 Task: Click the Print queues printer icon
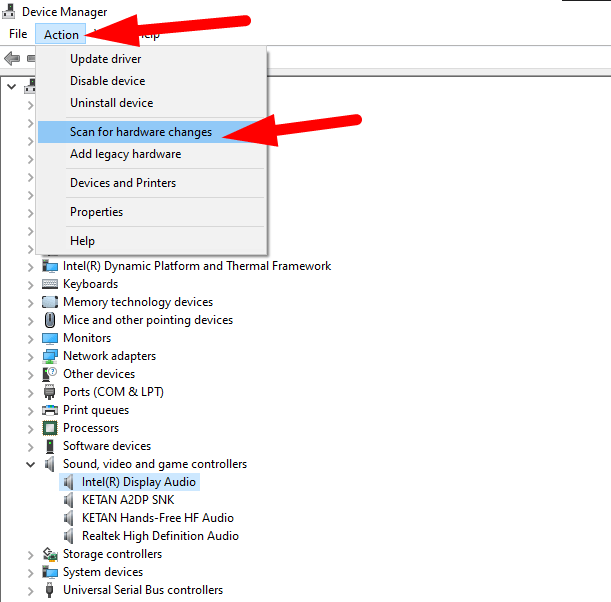[x=50, y=410]
